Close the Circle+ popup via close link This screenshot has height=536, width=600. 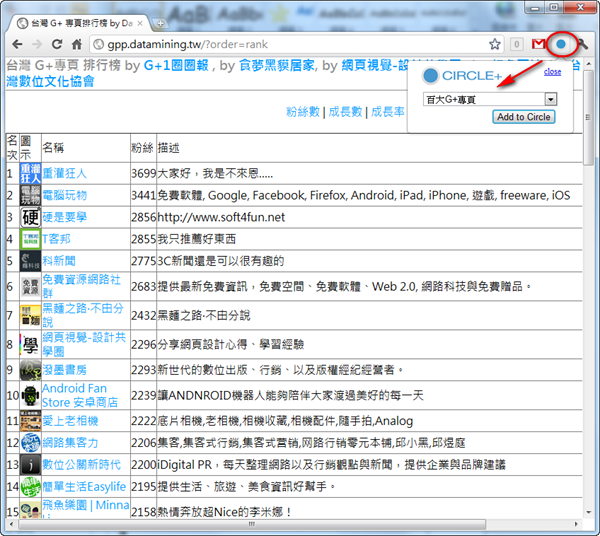[x=552, y=72]
